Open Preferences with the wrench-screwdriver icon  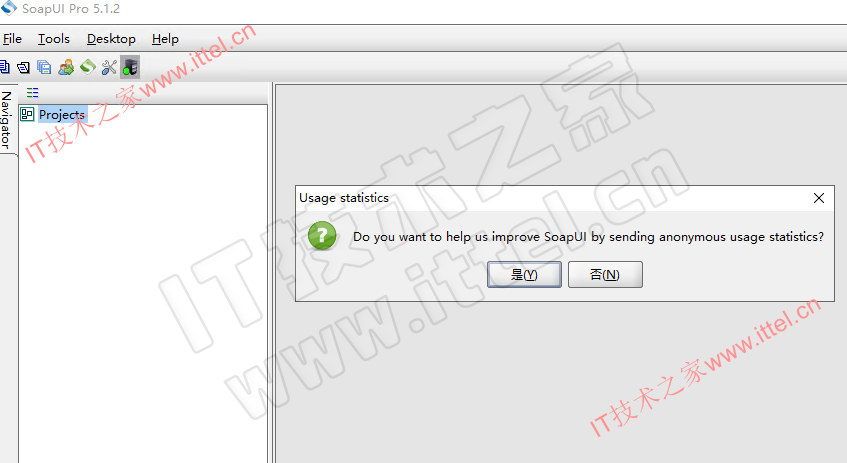tap(109, 68)
